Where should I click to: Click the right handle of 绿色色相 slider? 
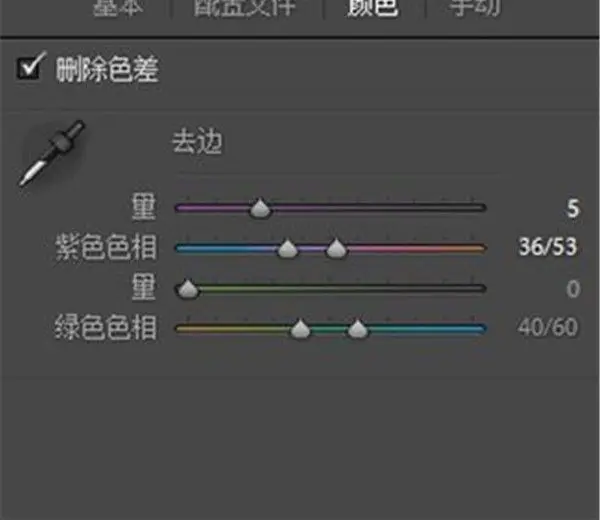[357, 329]
